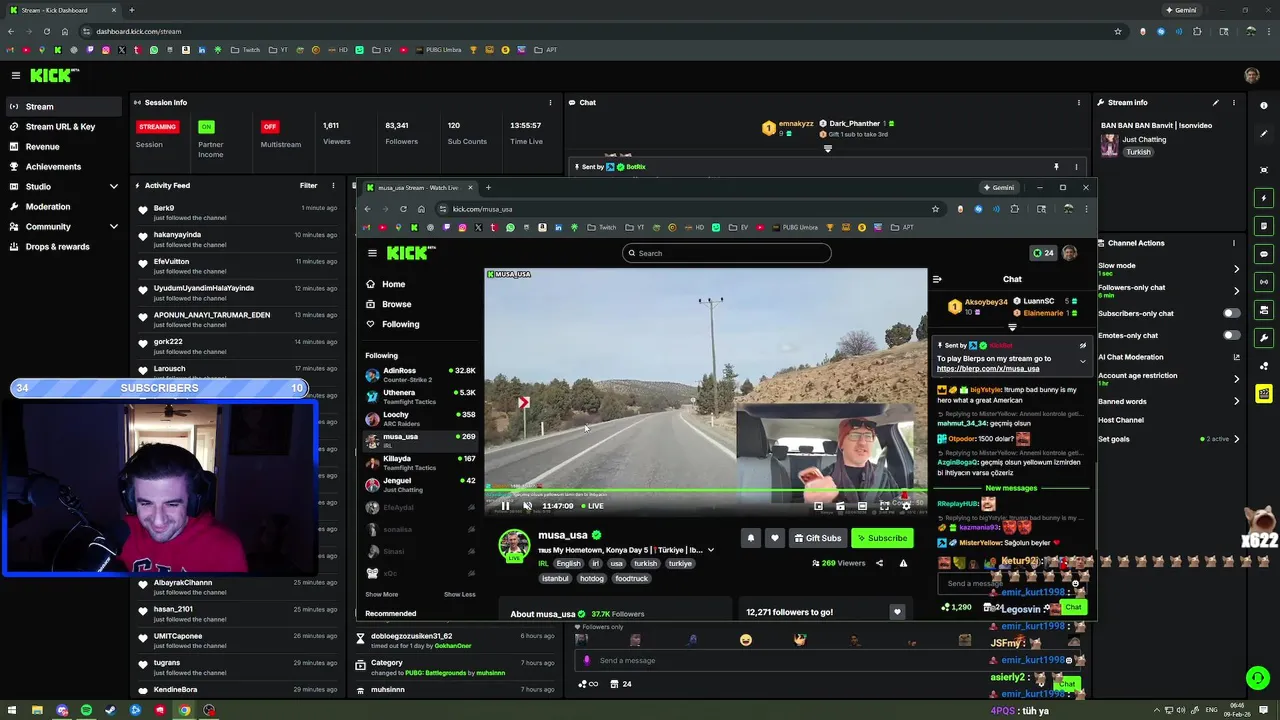
Task: Expand Followers-only chat settings
Action: click(x=1236, y=291)
